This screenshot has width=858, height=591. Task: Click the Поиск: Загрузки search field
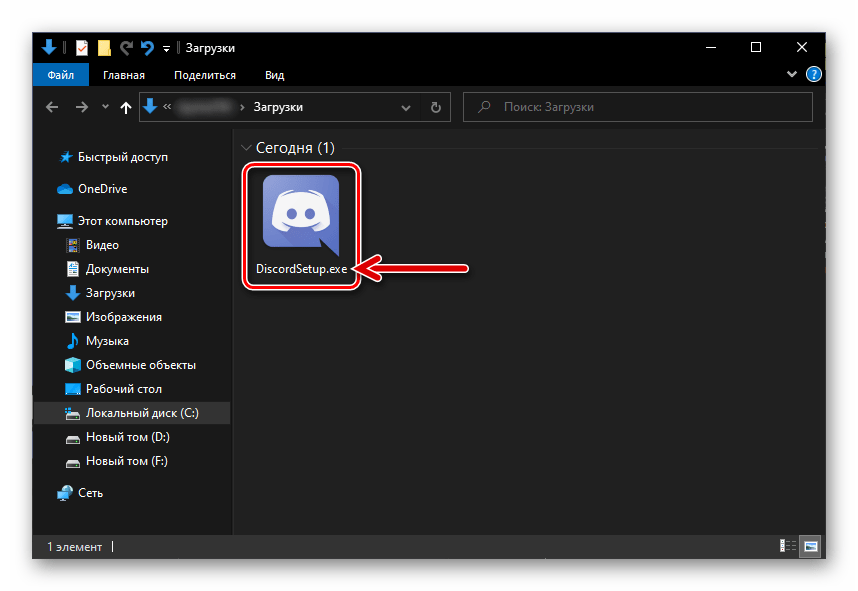[x=638, y=107]
